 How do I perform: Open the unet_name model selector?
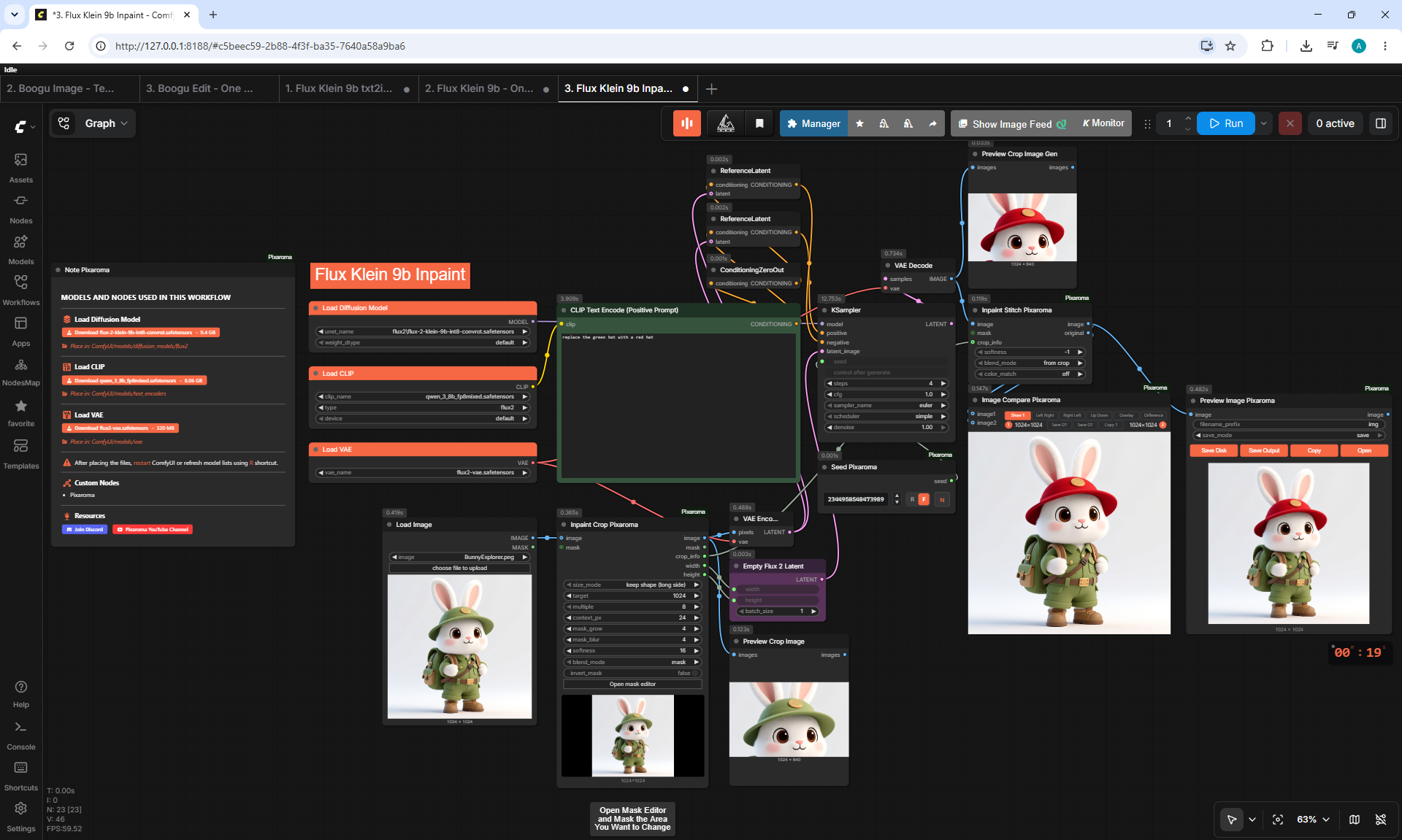pos(423,331)
